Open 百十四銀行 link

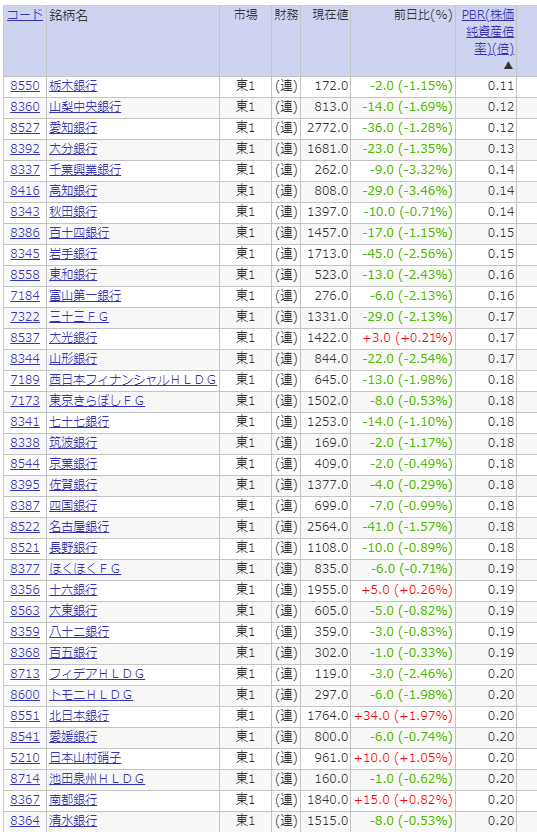pos(79,233)
